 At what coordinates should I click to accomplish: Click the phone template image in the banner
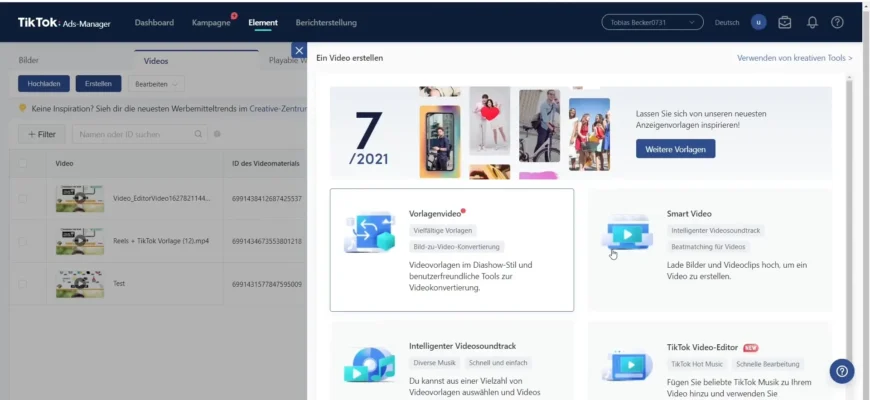[440, 141]
